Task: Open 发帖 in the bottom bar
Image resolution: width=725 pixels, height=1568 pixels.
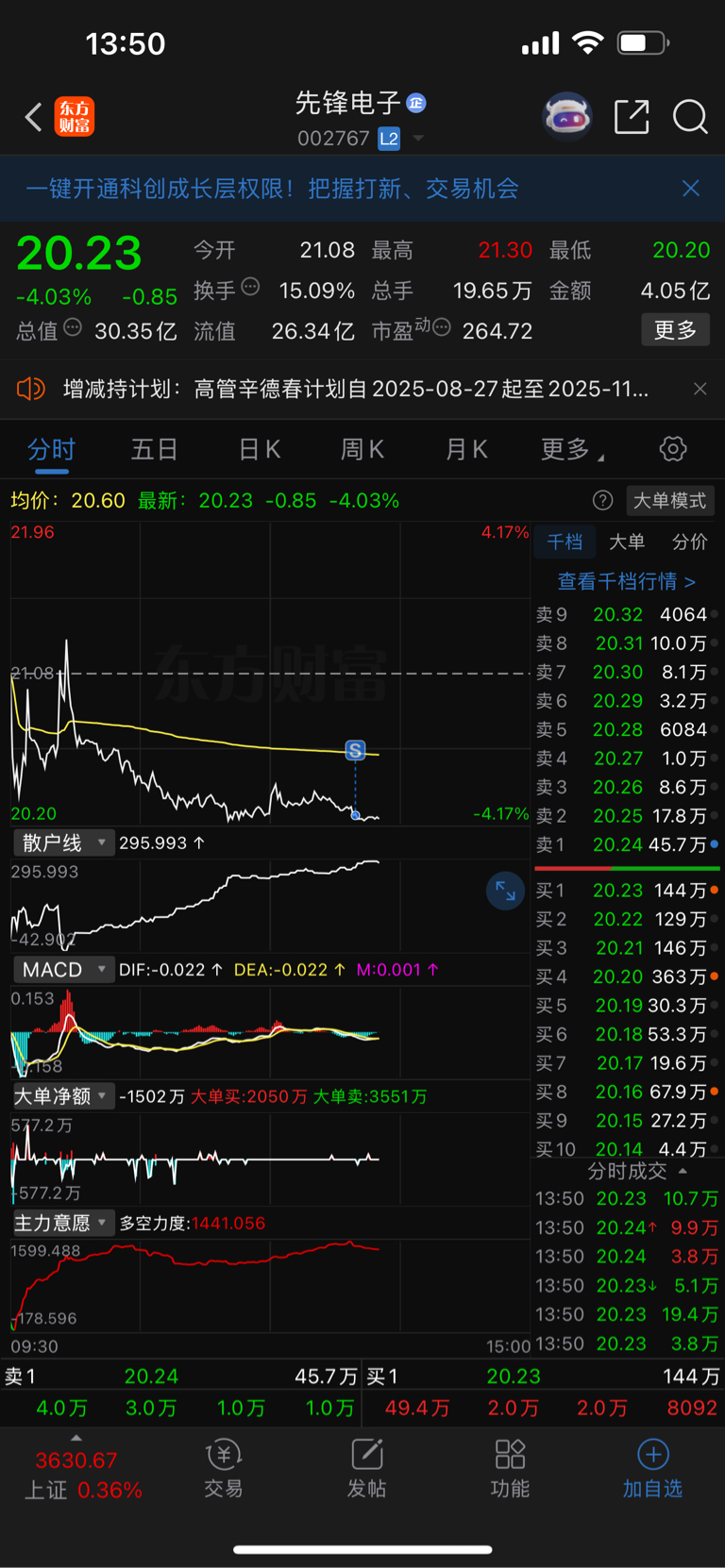Action: coord(367,1469)
